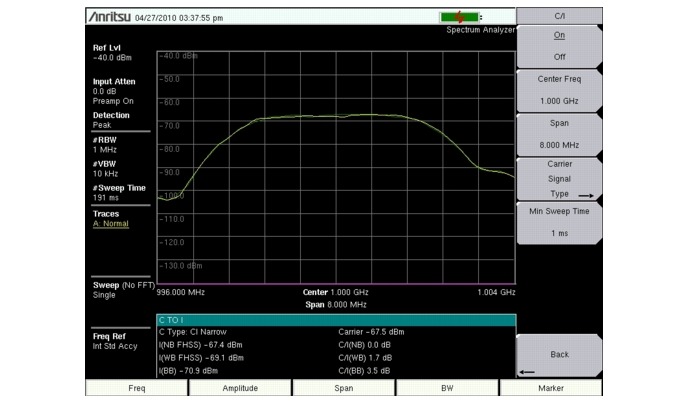Click the battery charging indicator icon
689x406 pixels.
coord(460,18)
